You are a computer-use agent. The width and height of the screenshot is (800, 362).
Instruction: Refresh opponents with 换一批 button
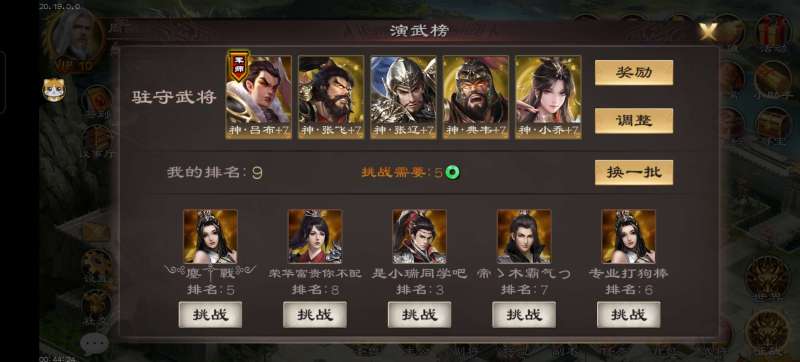coord(634,172)
